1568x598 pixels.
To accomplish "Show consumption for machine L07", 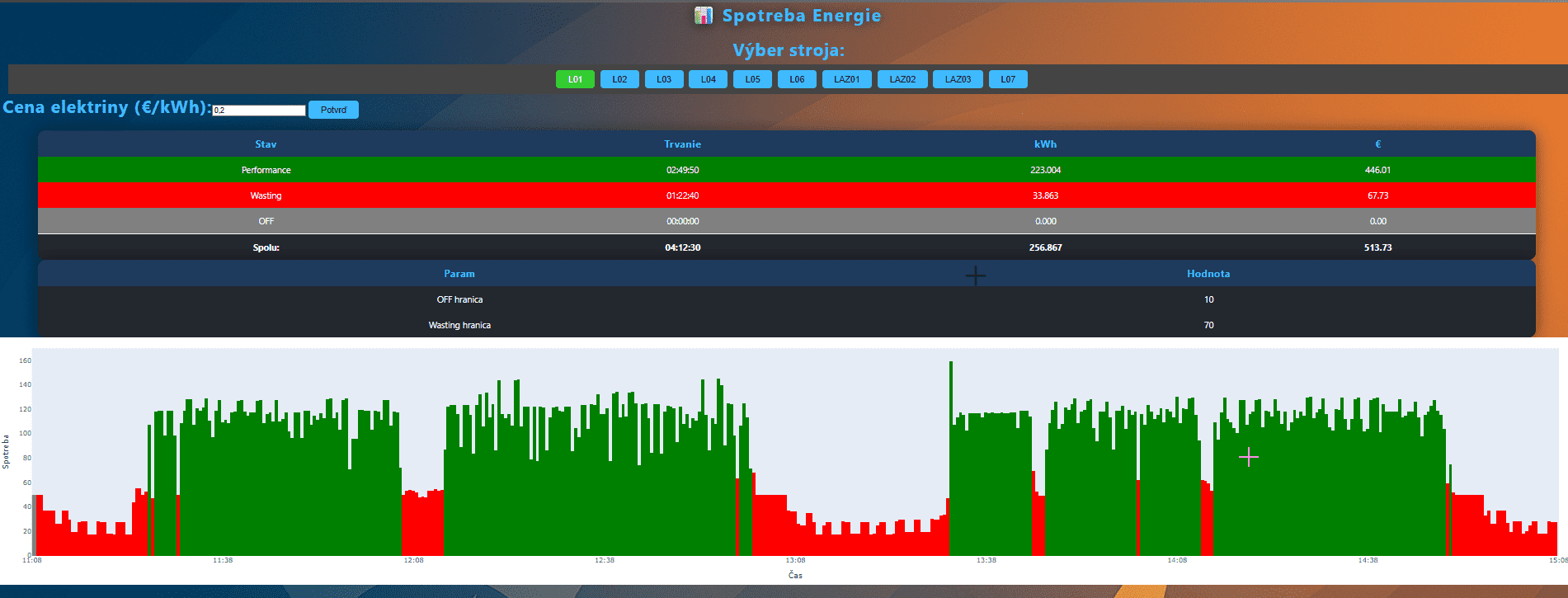I will click(x=1008, y=79).
